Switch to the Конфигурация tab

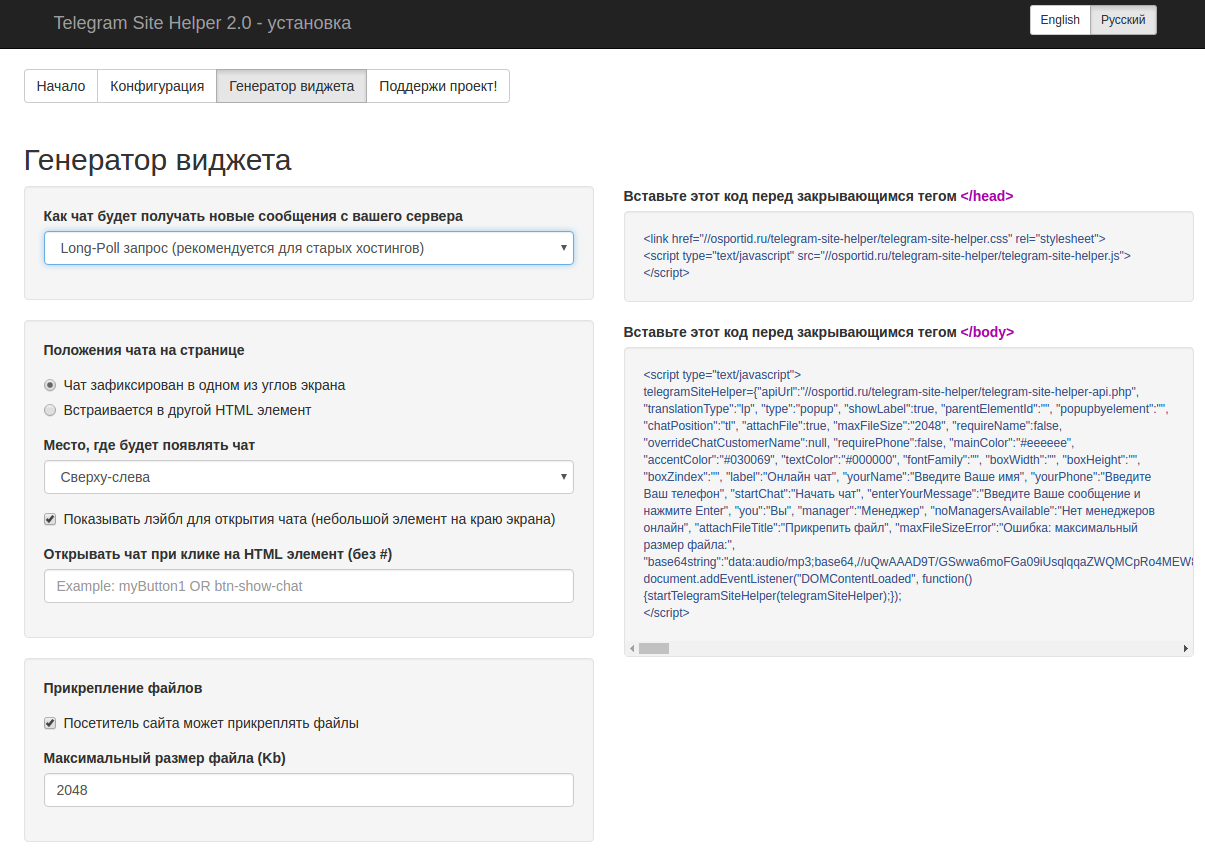pos(157,86)
